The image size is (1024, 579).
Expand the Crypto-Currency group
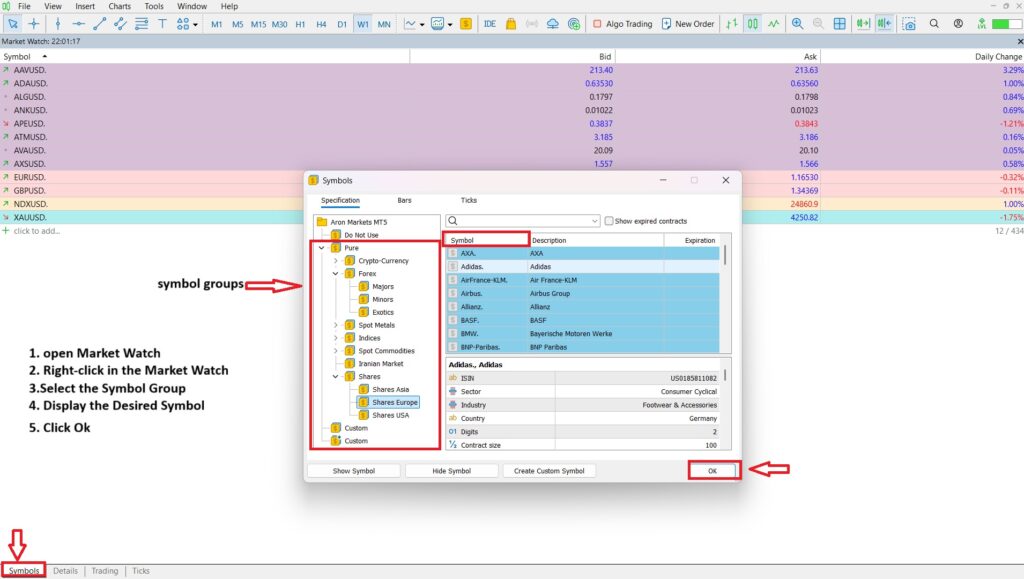pos(336,261)
